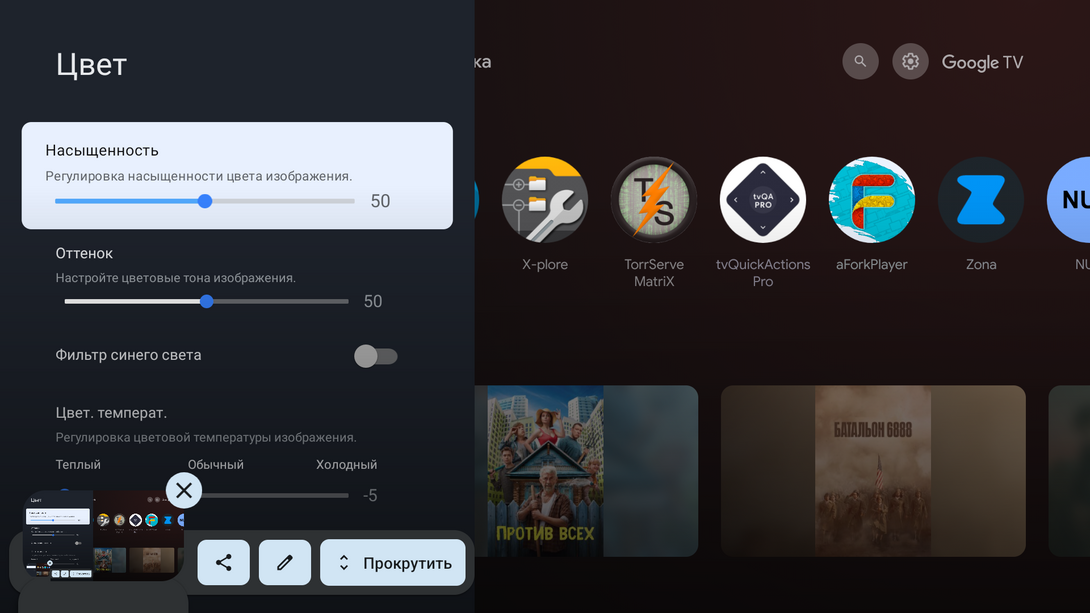Click the search magnifier icon
The height and width of the screenshot is (613, 1090).
point(860,61)
